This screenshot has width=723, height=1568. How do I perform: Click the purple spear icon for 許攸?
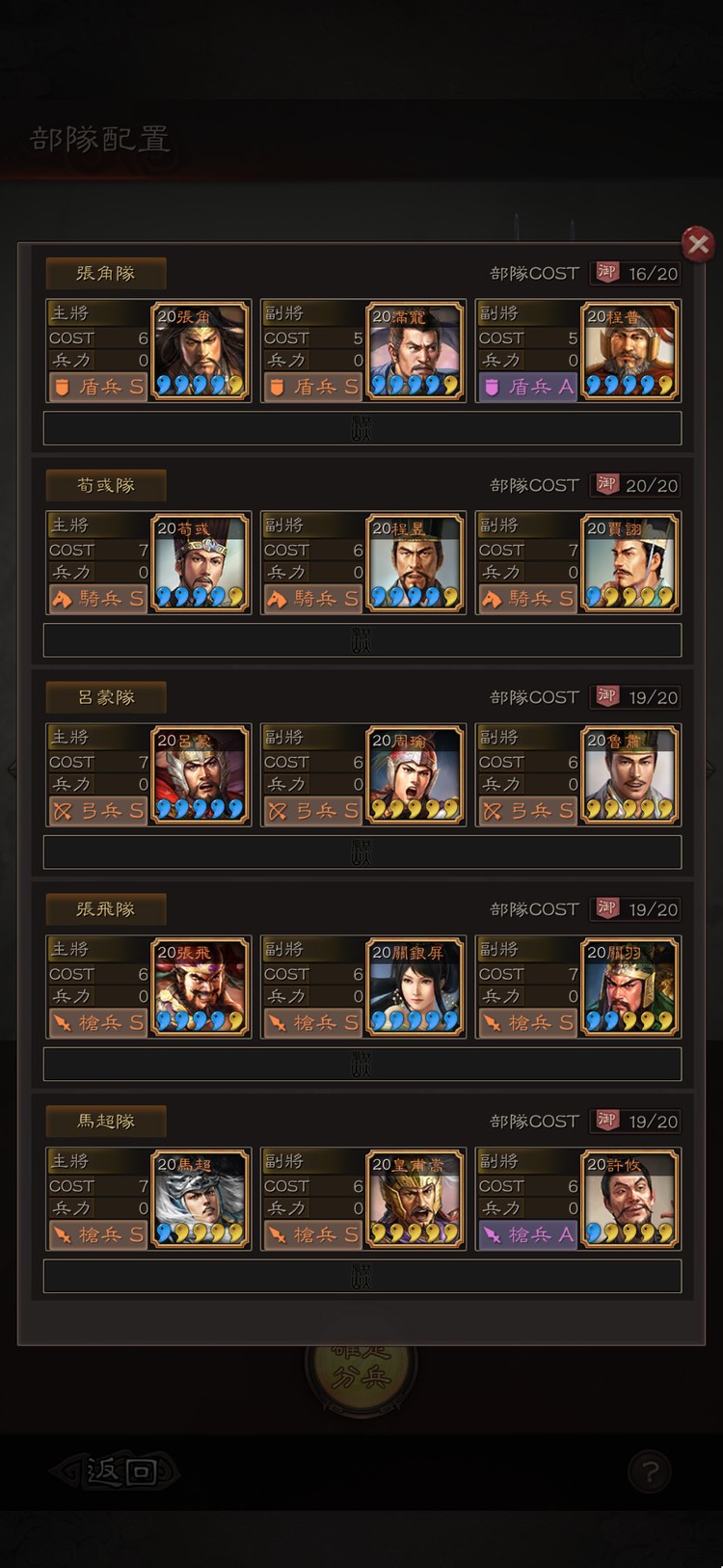(492, 1235)
